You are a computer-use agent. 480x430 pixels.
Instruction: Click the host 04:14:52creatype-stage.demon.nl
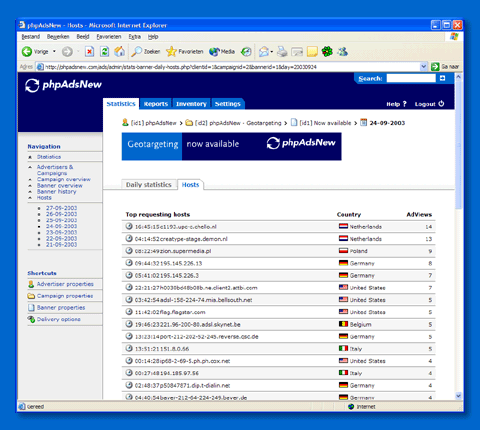pos(181,239)
